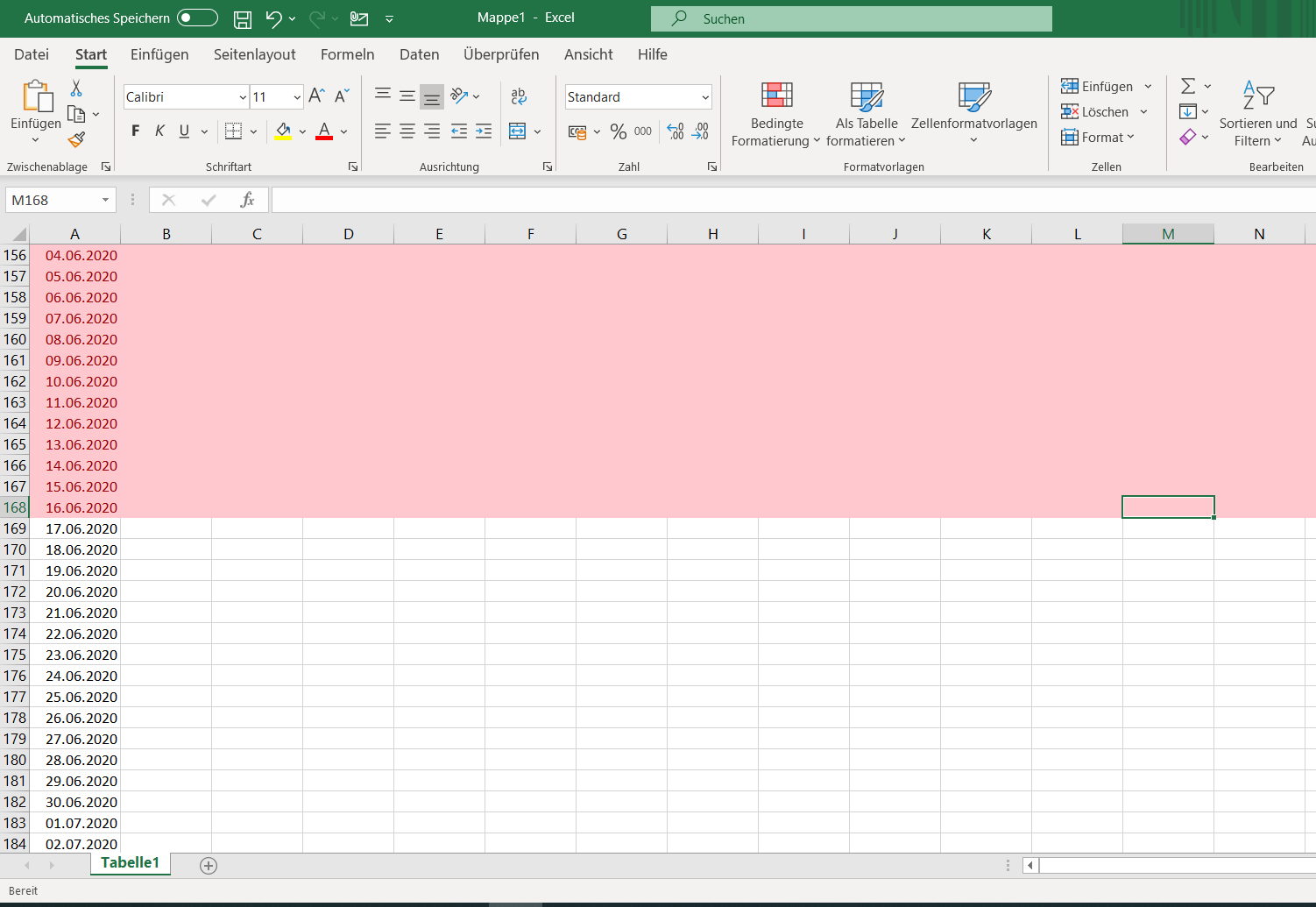This screenshot has height=907, width=1316.
Task: Click the red font color A icon
Action: (x=324, y=131)
